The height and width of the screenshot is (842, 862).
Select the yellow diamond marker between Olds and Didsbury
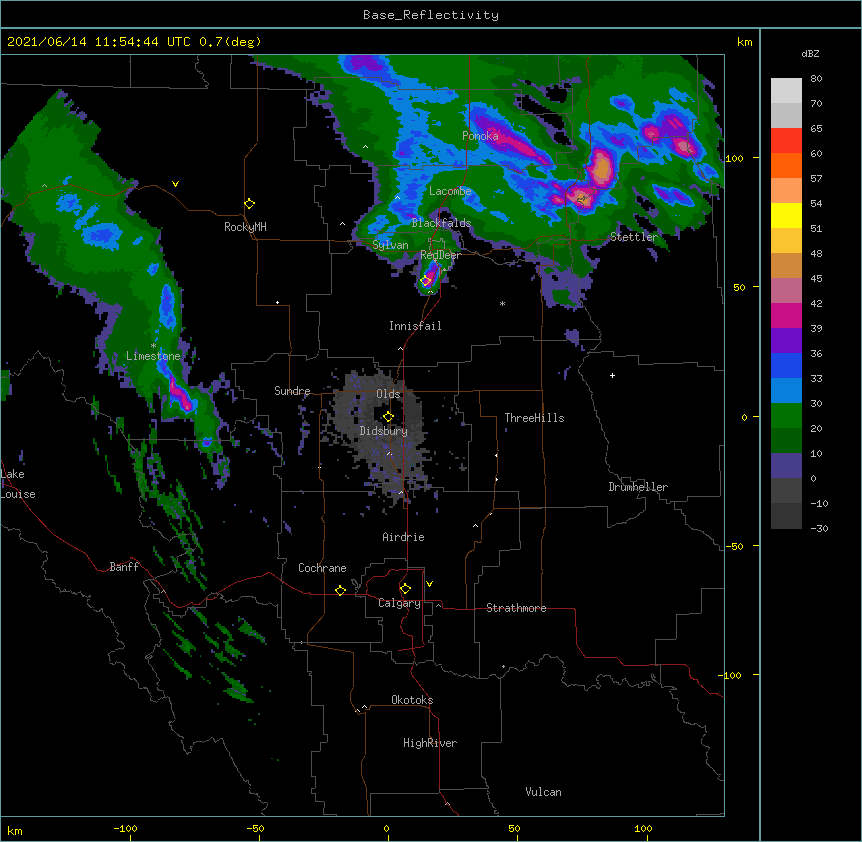click(x=388, y=416)
